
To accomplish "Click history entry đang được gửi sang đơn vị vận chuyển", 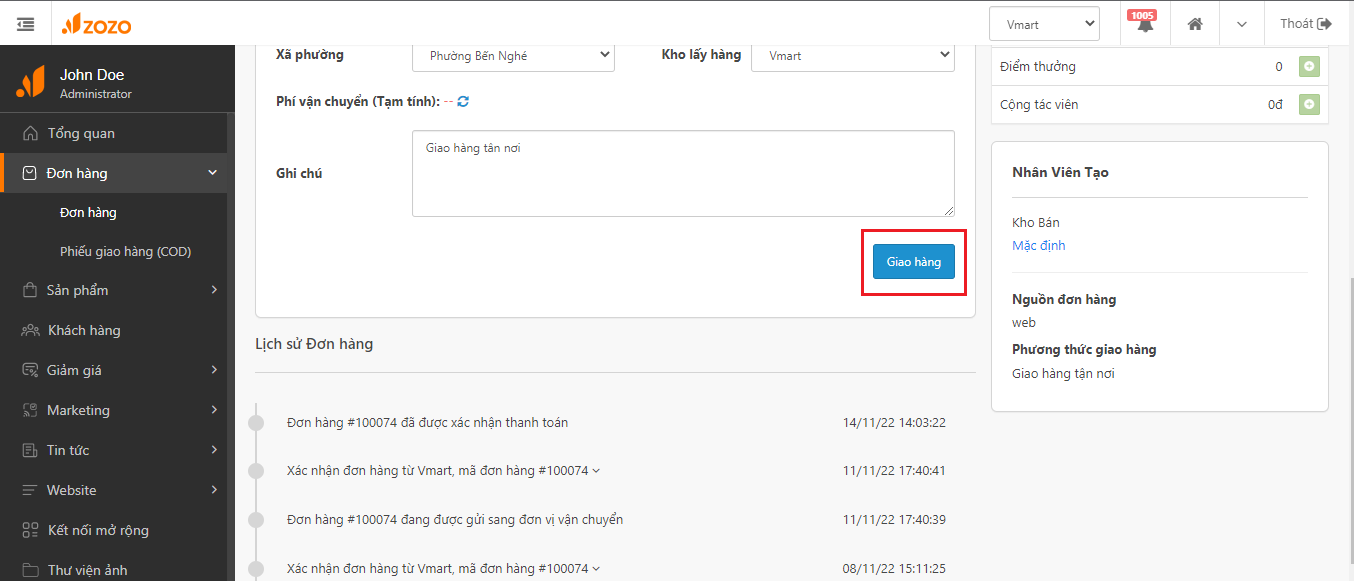I will (455, 519).
